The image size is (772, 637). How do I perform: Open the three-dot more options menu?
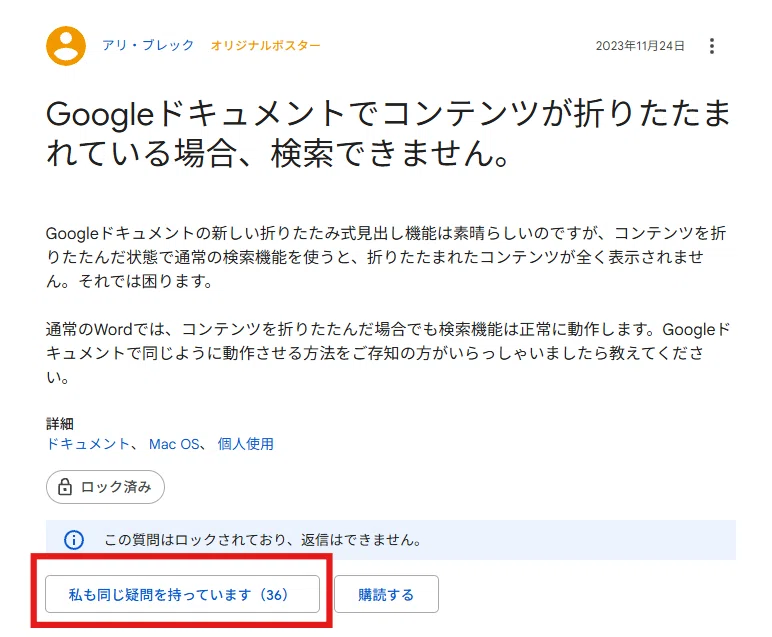pyautogui.click(x=711, y=46)
